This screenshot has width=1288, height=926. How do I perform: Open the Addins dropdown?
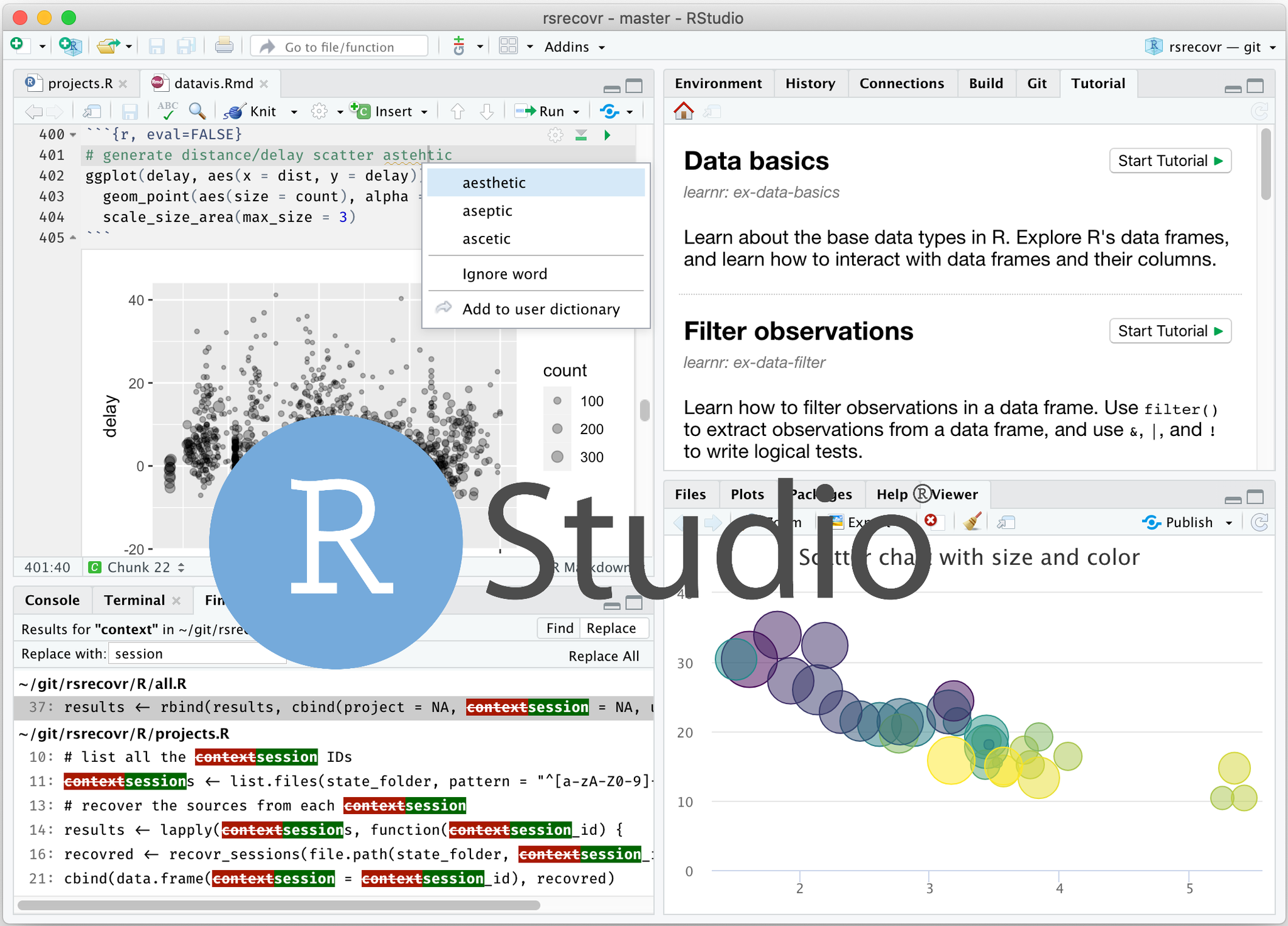pyautogui.click(x=574, y=47)
